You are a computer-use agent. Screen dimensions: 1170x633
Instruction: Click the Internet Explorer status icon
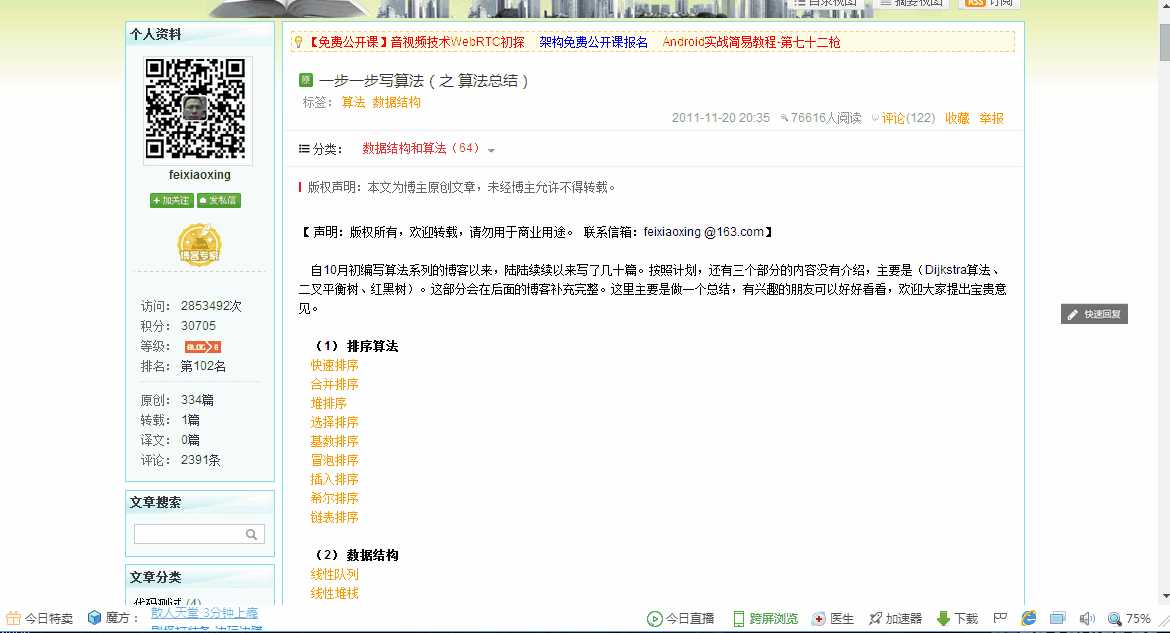(x=1027, y=617)
